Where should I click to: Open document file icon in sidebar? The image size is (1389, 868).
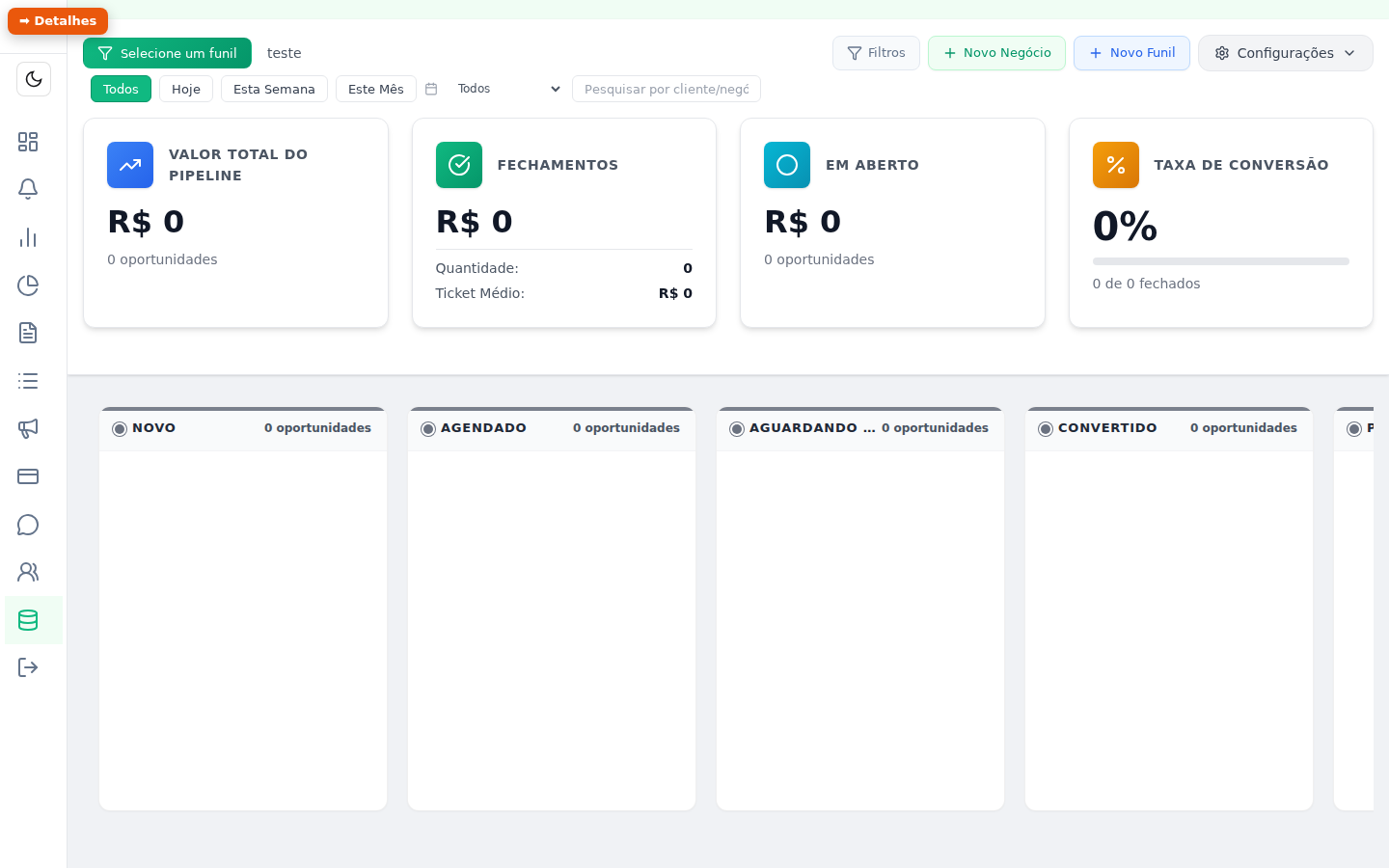tap(28, 333)
